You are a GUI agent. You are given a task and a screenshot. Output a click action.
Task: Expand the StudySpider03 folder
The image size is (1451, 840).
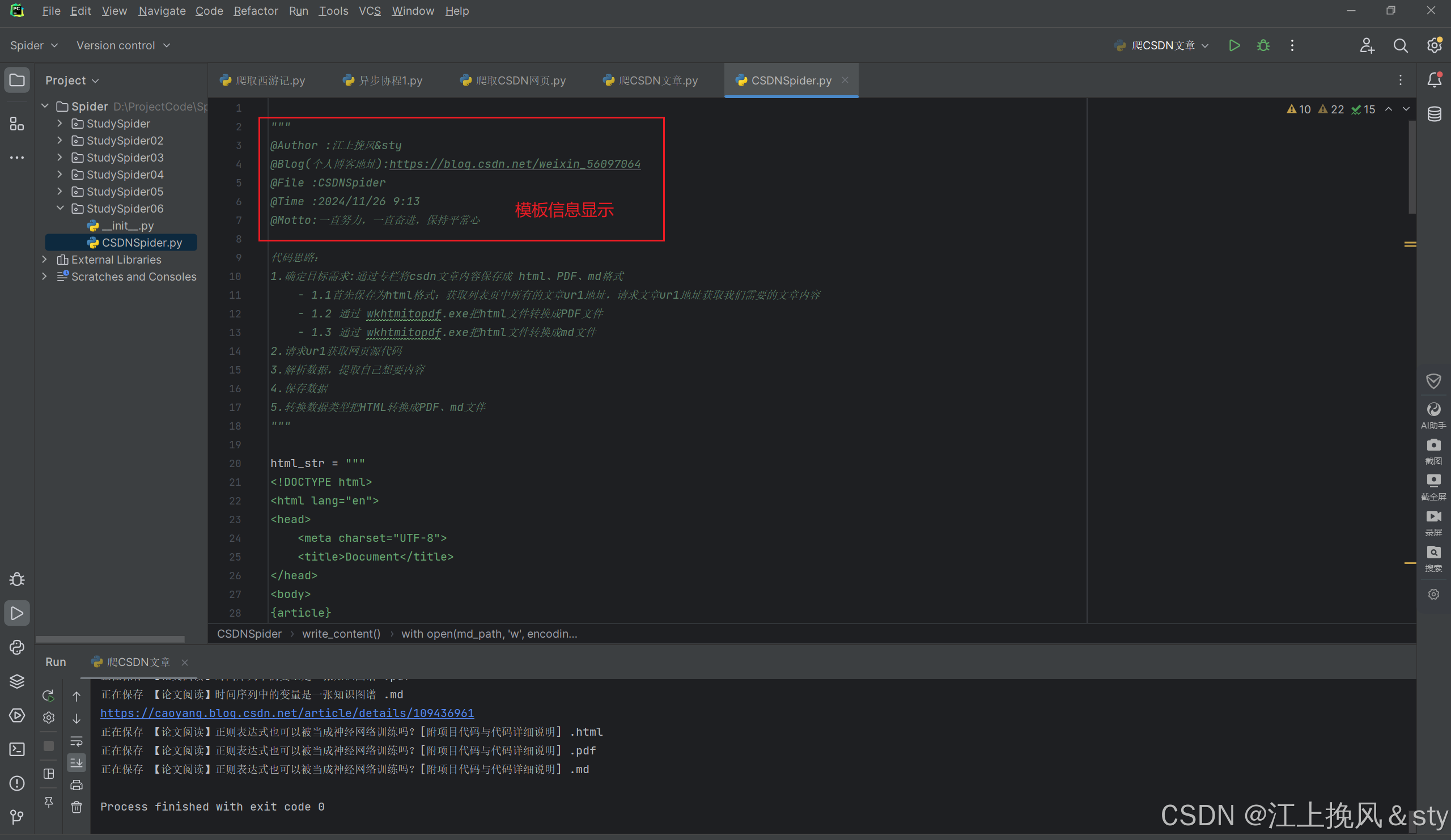(60, 157)
